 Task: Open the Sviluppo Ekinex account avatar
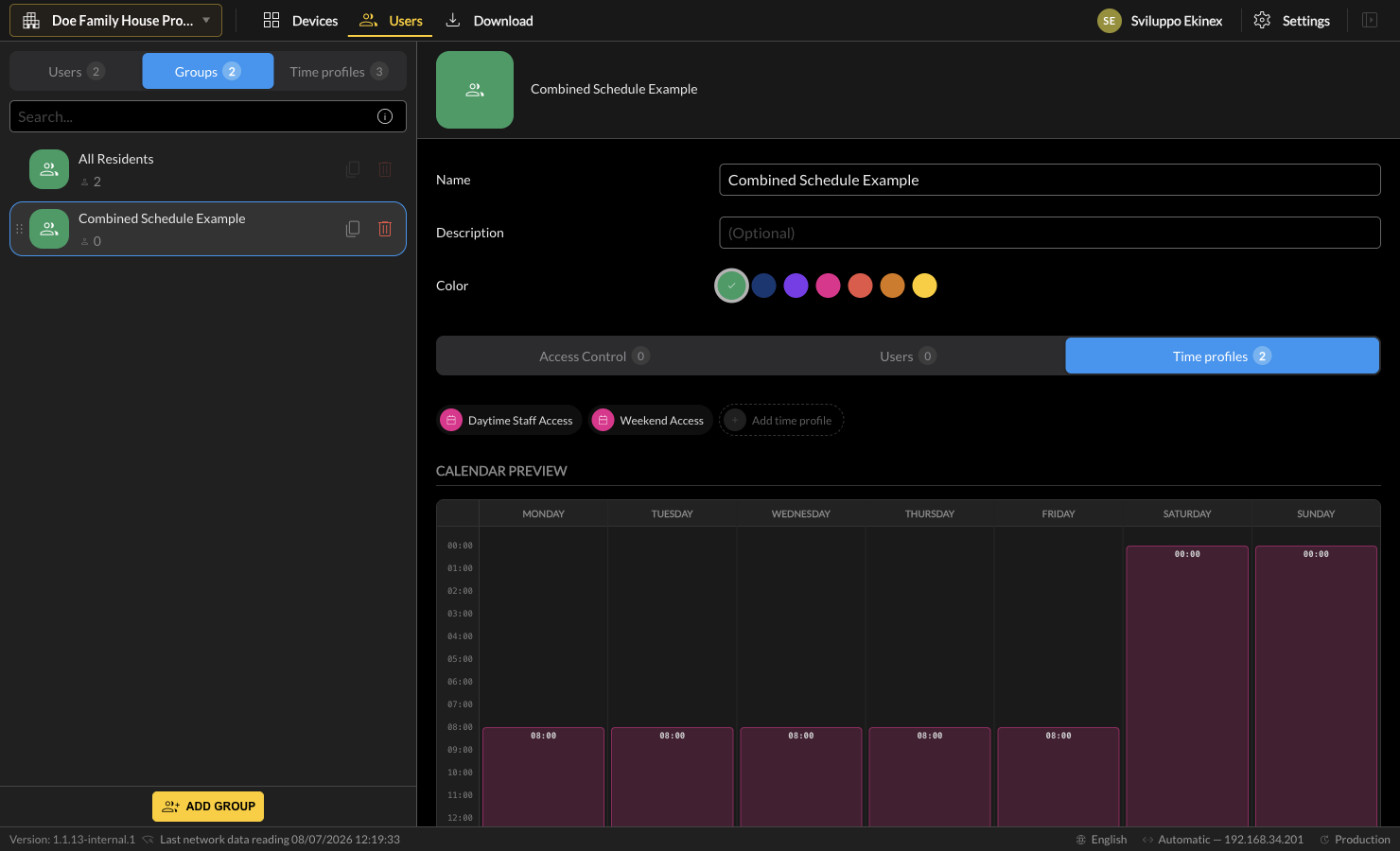(x=1110, y=21)
